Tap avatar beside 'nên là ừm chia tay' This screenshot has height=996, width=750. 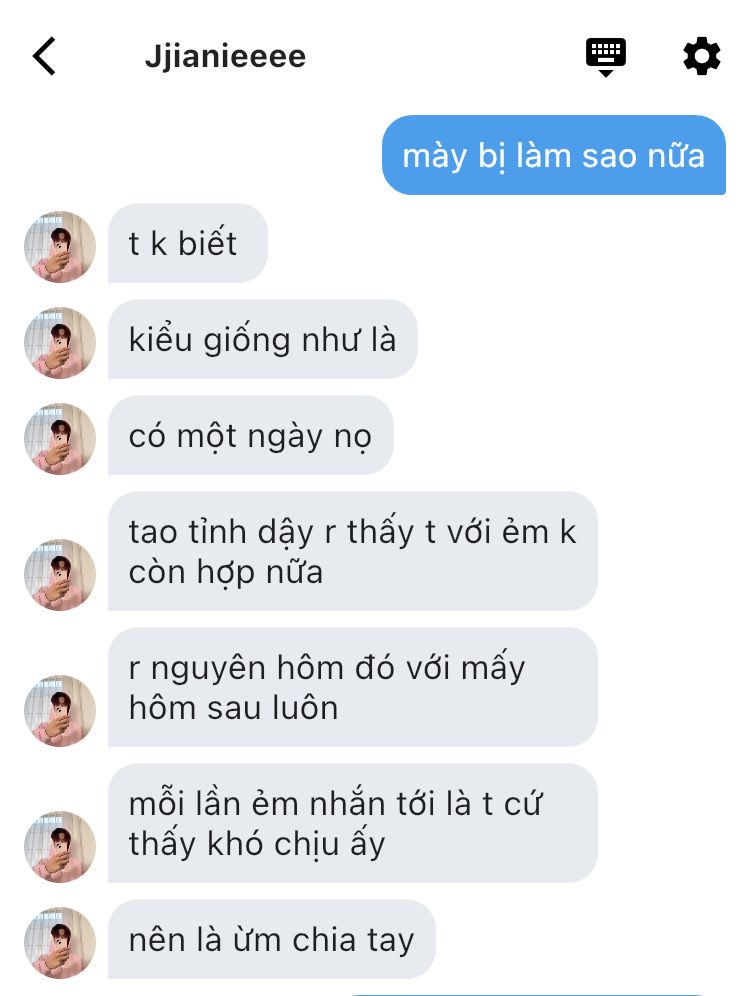[60, 943]
